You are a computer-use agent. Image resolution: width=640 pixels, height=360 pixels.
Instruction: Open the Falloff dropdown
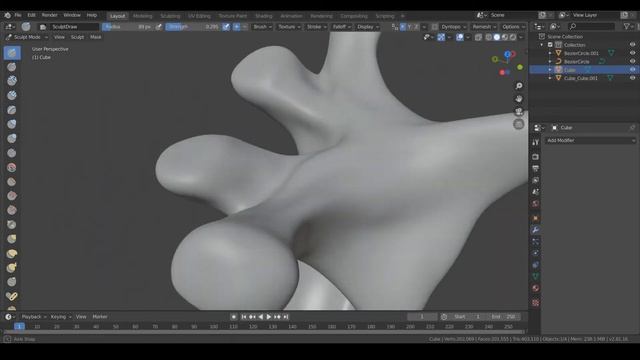(x=342, y=27)
